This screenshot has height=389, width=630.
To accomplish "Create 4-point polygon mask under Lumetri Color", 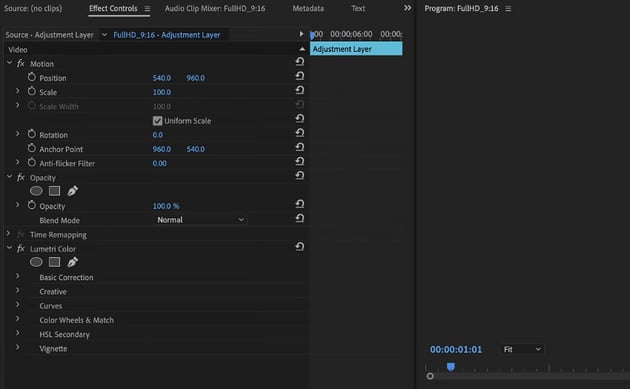I will tap(54, 262).
